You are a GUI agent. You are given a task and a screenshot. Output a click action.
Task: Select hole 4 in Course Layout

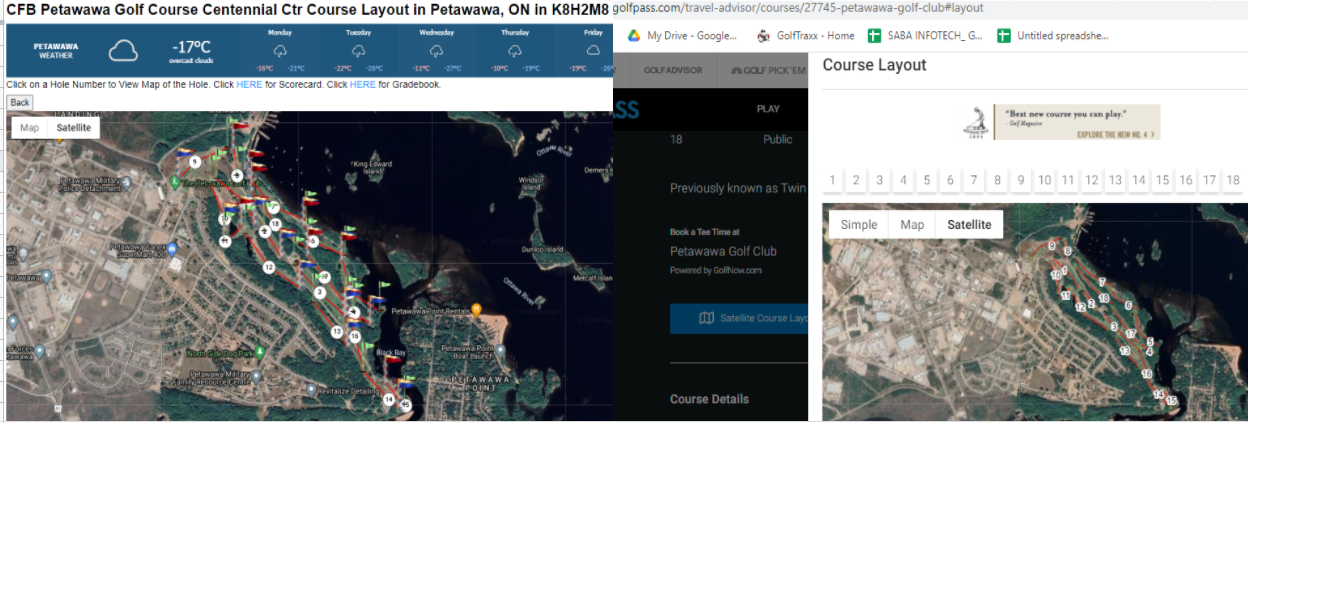903,180
